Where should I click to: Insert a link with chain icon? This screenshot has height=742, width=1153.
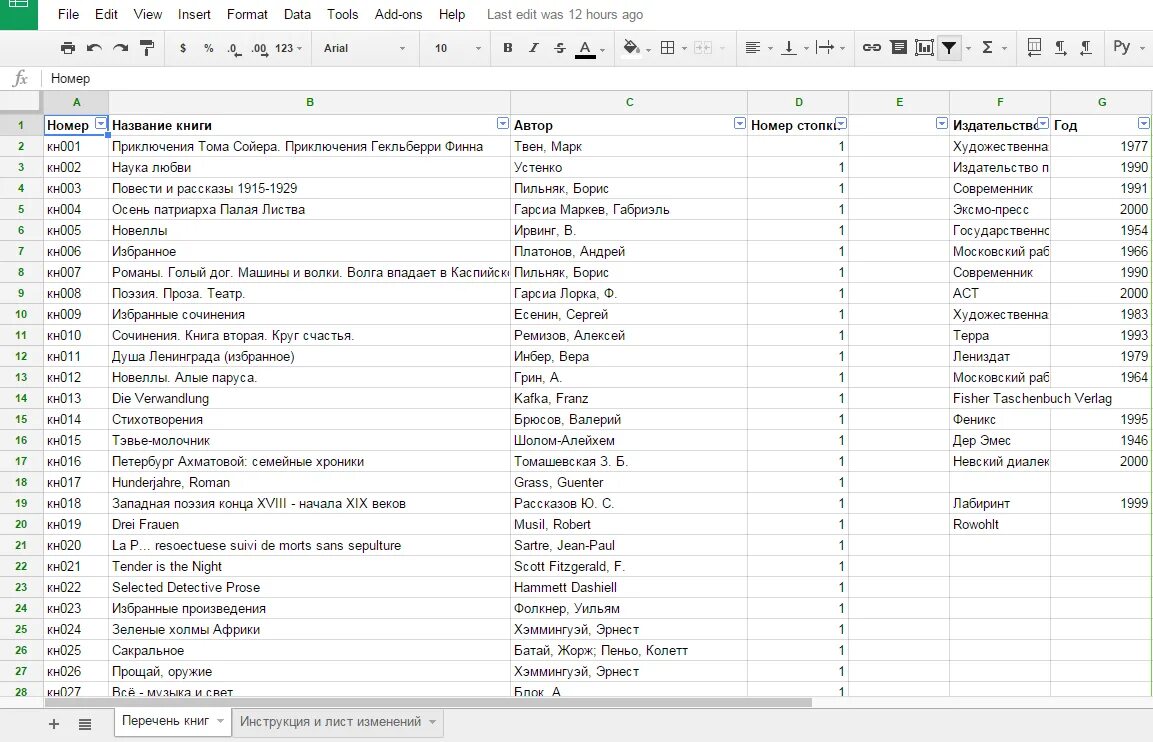[871, 48]
